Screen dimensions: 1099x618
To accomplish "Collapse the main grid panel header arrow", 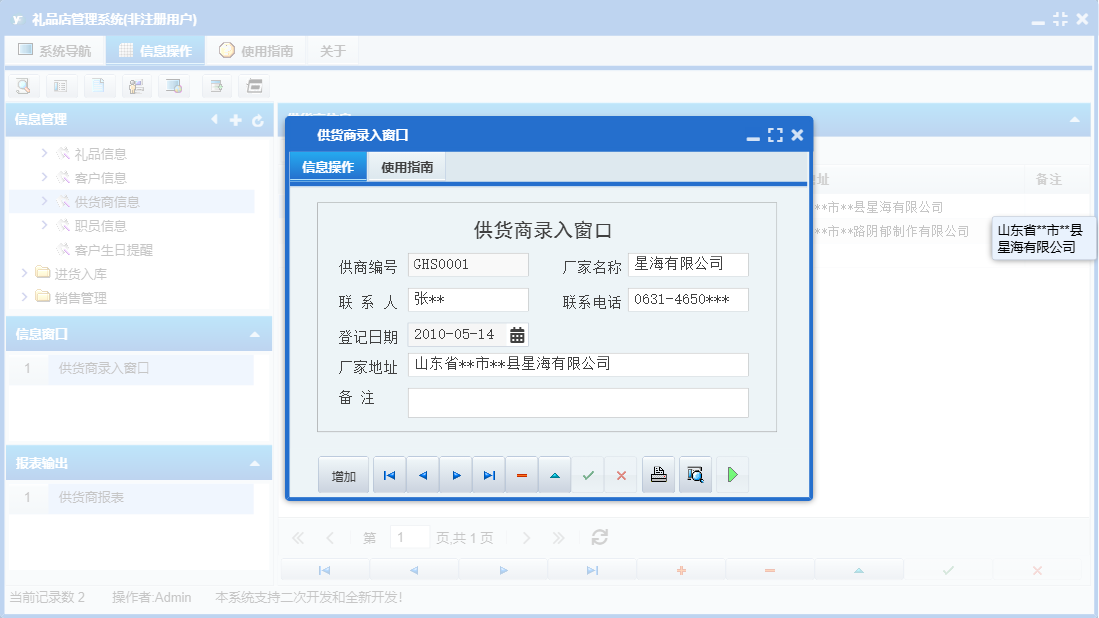I will pos(1074,120).
